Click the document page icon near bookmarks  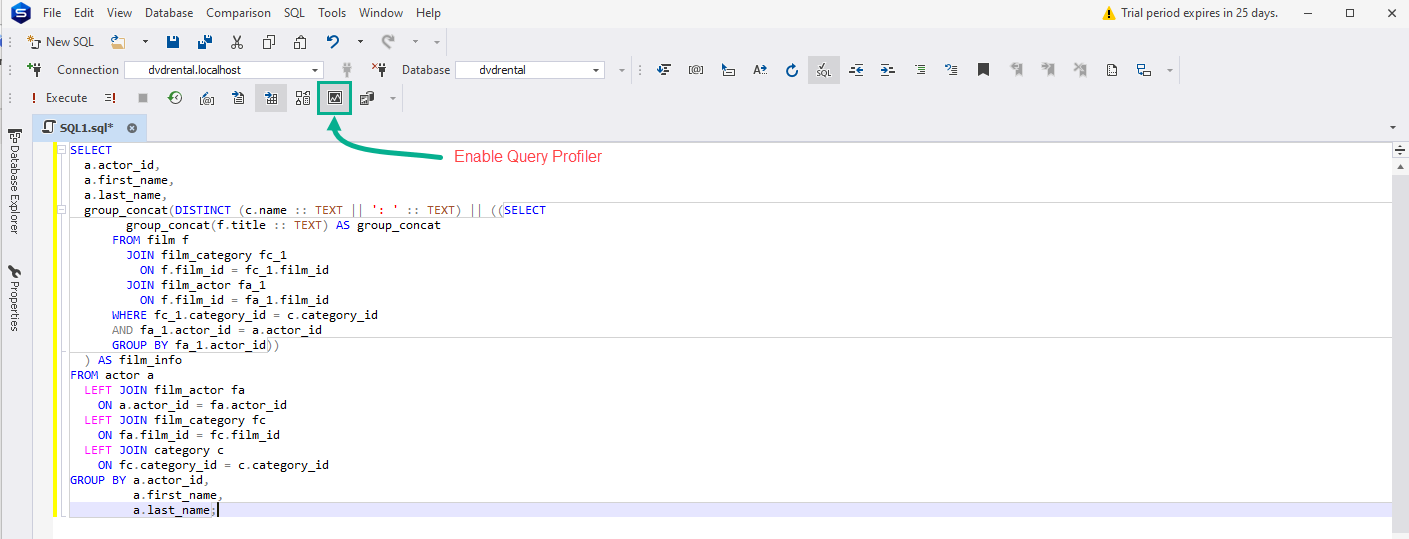[x=1112, y=70]
